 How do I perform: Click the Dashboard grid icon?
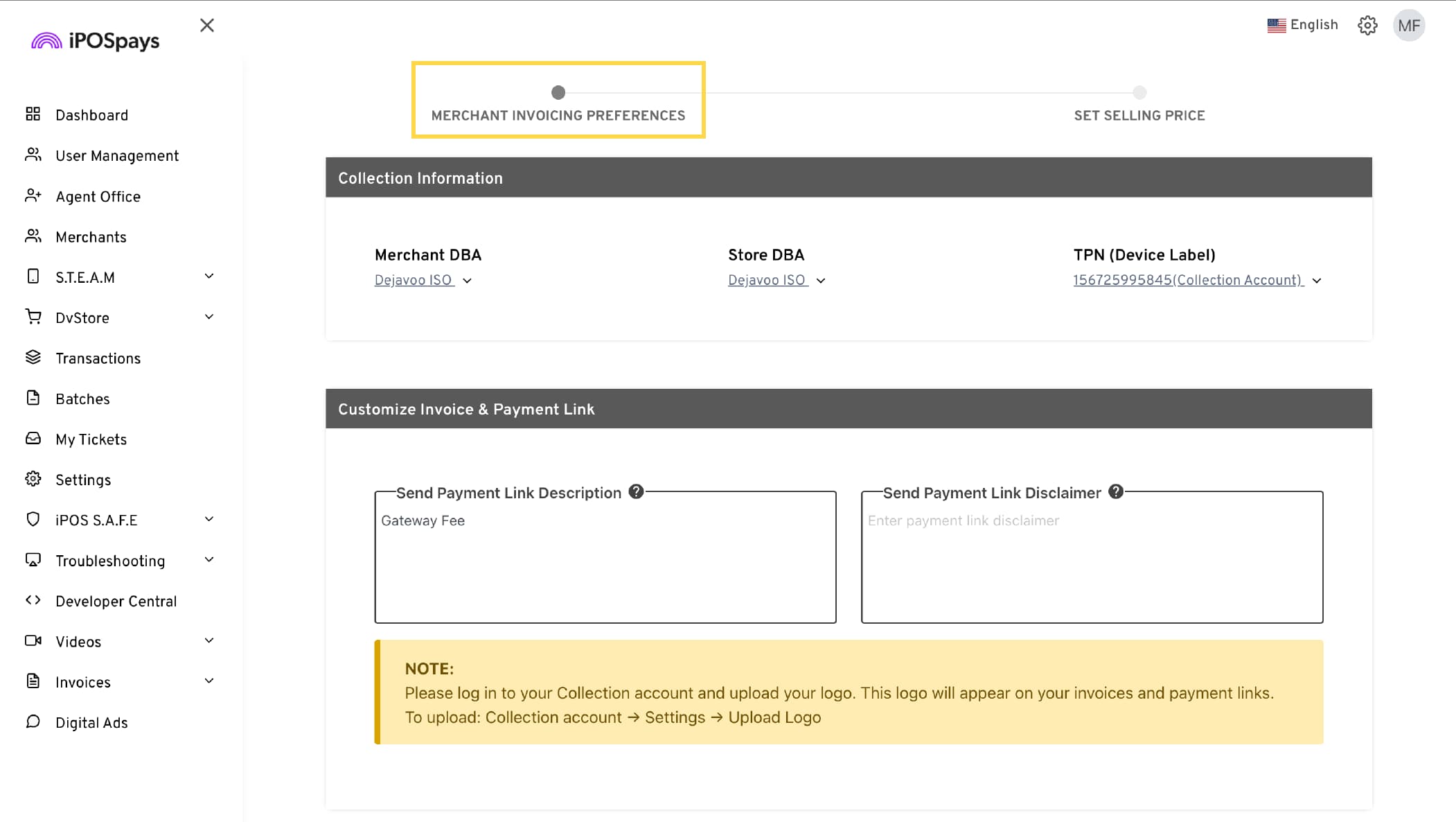click(x=33, y=114)
